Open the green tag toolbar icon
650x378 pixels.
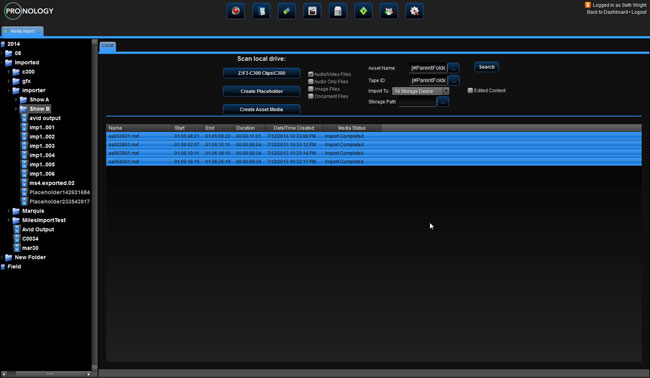pyautogui.click(x=287, y=11)
